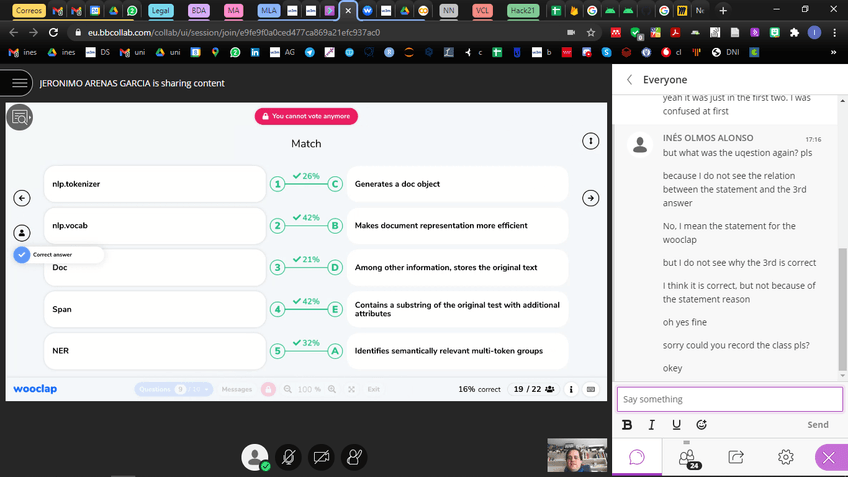The width and height of the screenshot is (848, 477).
Task: Navigate back in the browser
Action: click(14, 32)
